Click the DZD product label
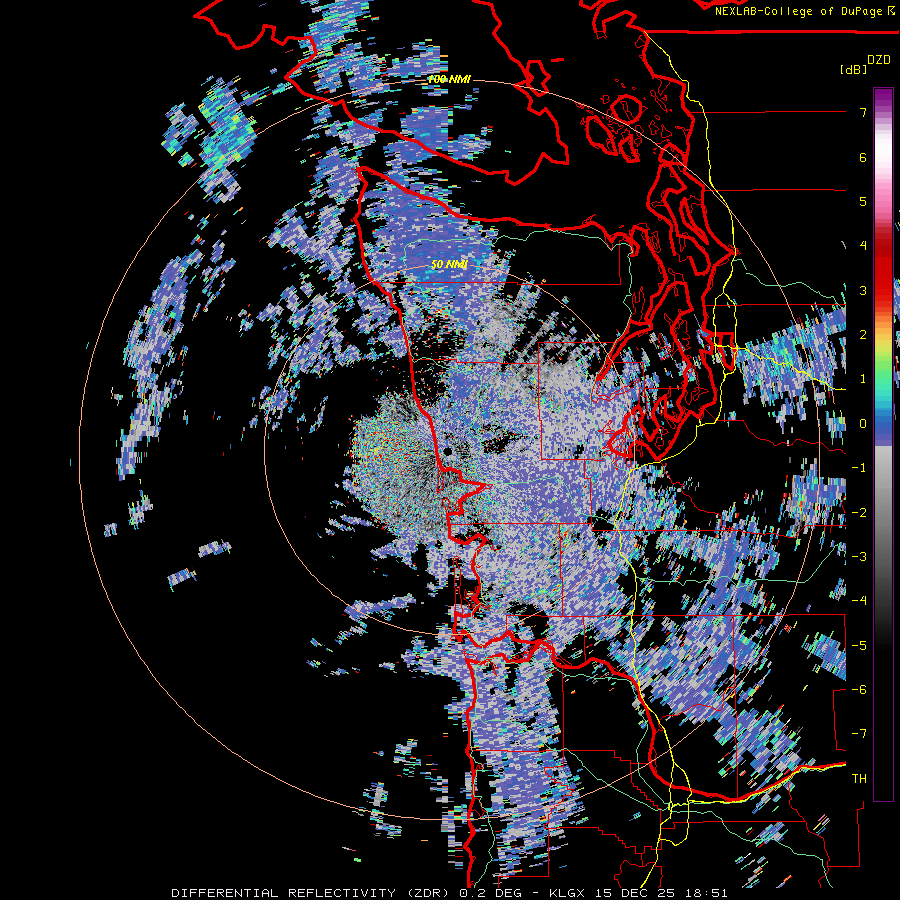Viewport: 900px width, 900px height. tap(879, 60)
